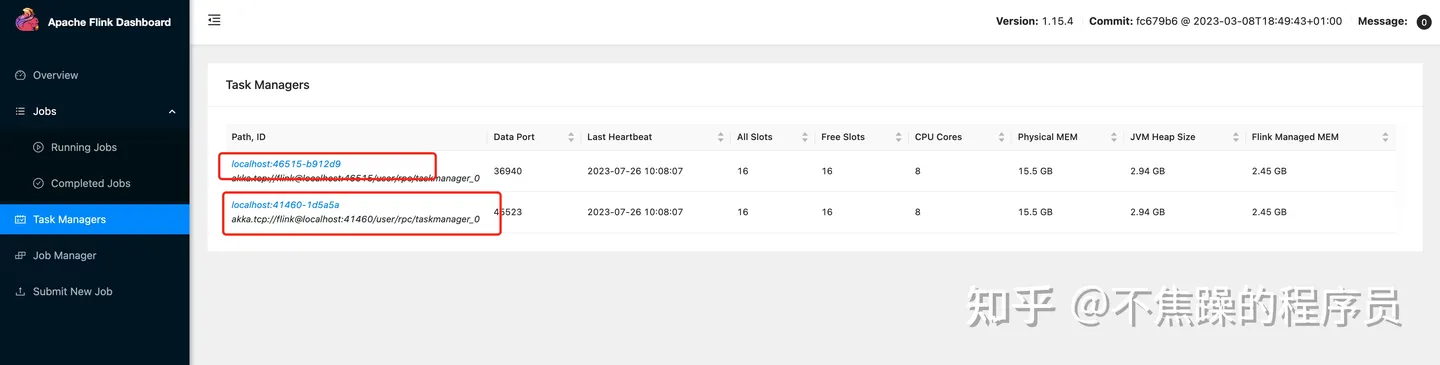Open Job Manager sidebar item
The height and width of the screenshot is (365, 1440).
point(95,255)
